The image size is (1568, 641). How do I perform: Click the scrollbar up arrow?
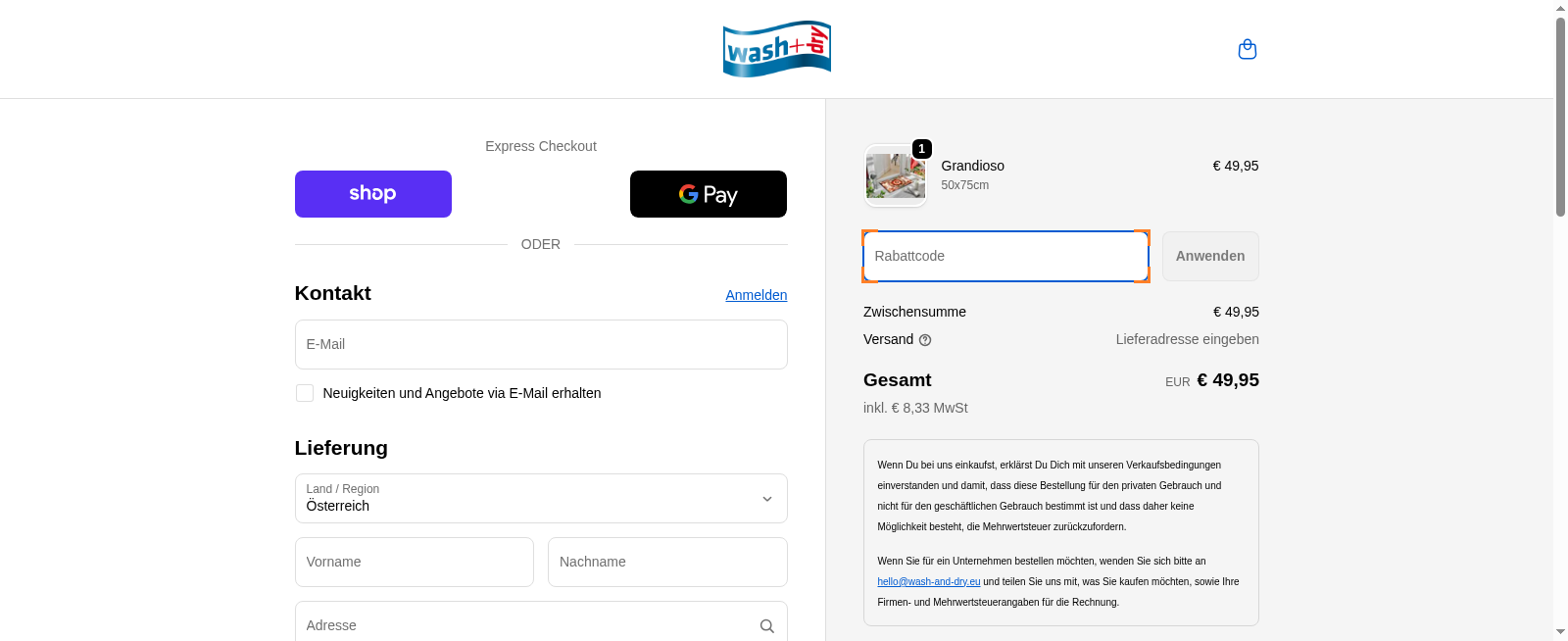(x=1560, y=8)
